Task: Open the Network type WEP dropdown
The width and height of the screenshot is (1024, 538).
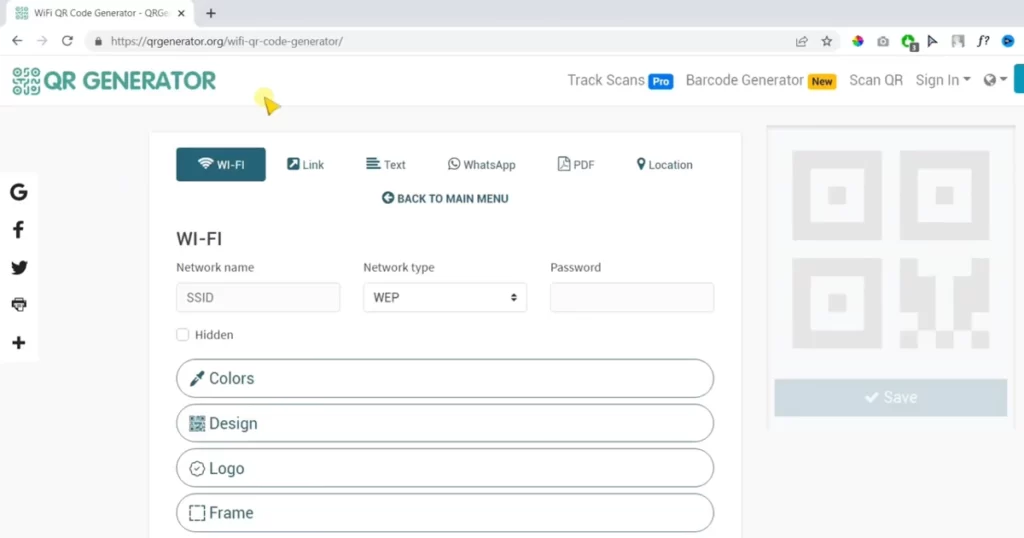Action: pyautogui.click(x=445, y=298)
